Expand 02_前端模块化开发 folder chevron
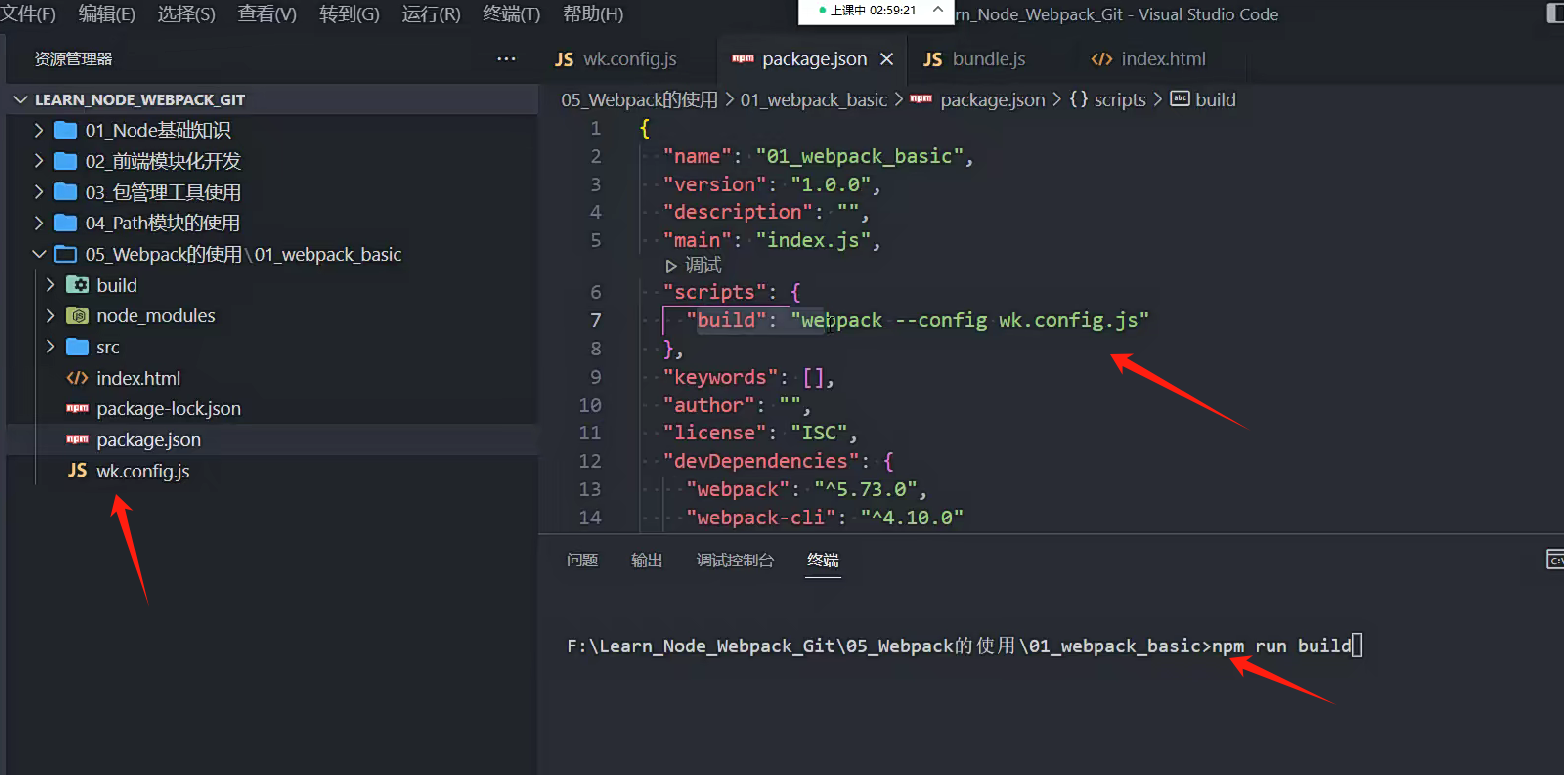Viewport: 1564px width, 775px height. (x=38, y=161)
